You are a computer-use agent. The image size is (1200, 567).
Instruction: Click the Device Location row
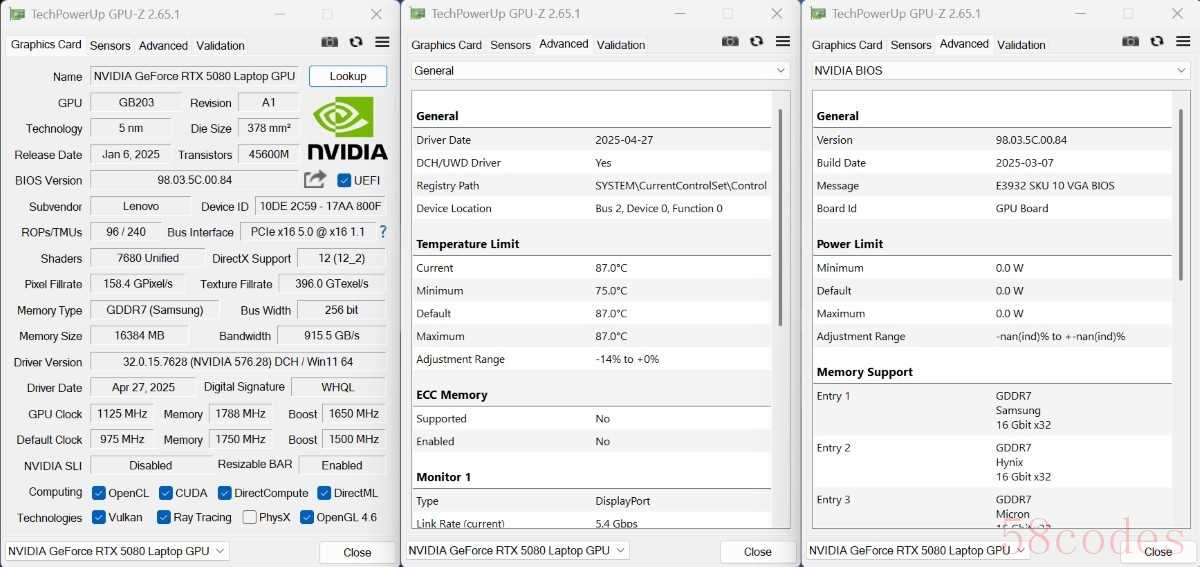coord(593,209)
